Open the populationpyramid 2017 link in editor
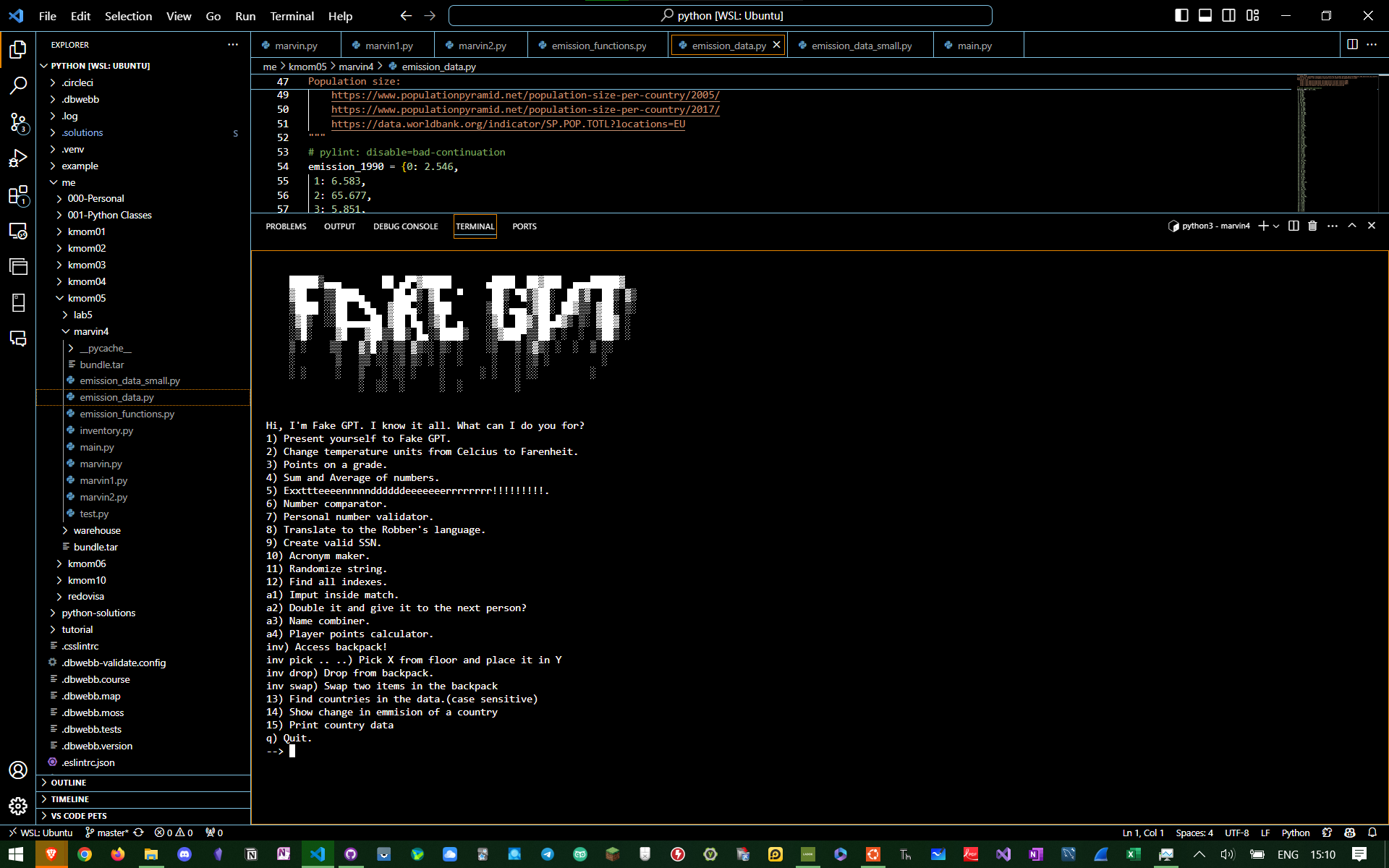 click(x=524, y=109)
